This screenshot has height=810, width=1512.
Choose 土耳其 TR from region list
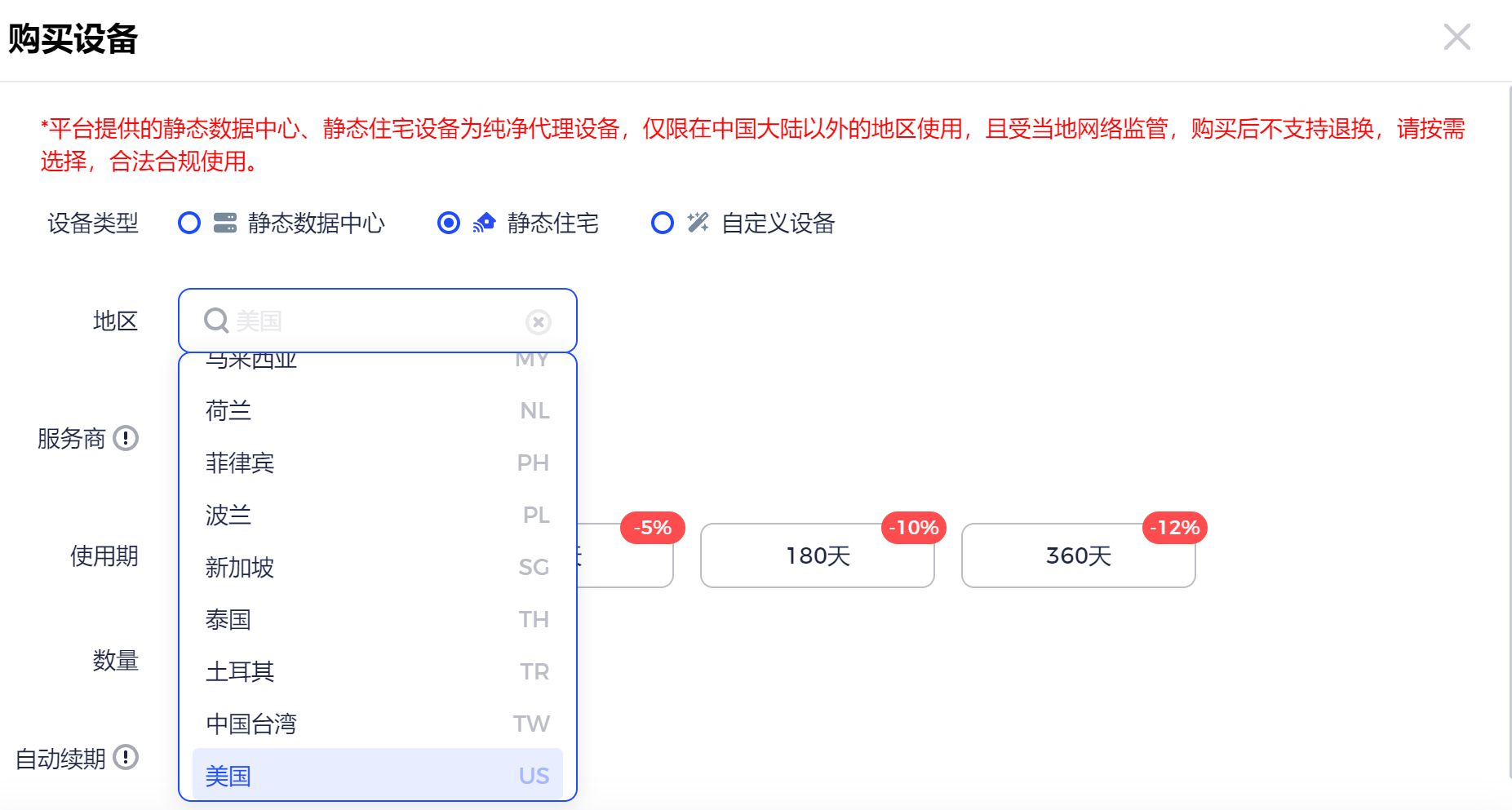[377, 671]
